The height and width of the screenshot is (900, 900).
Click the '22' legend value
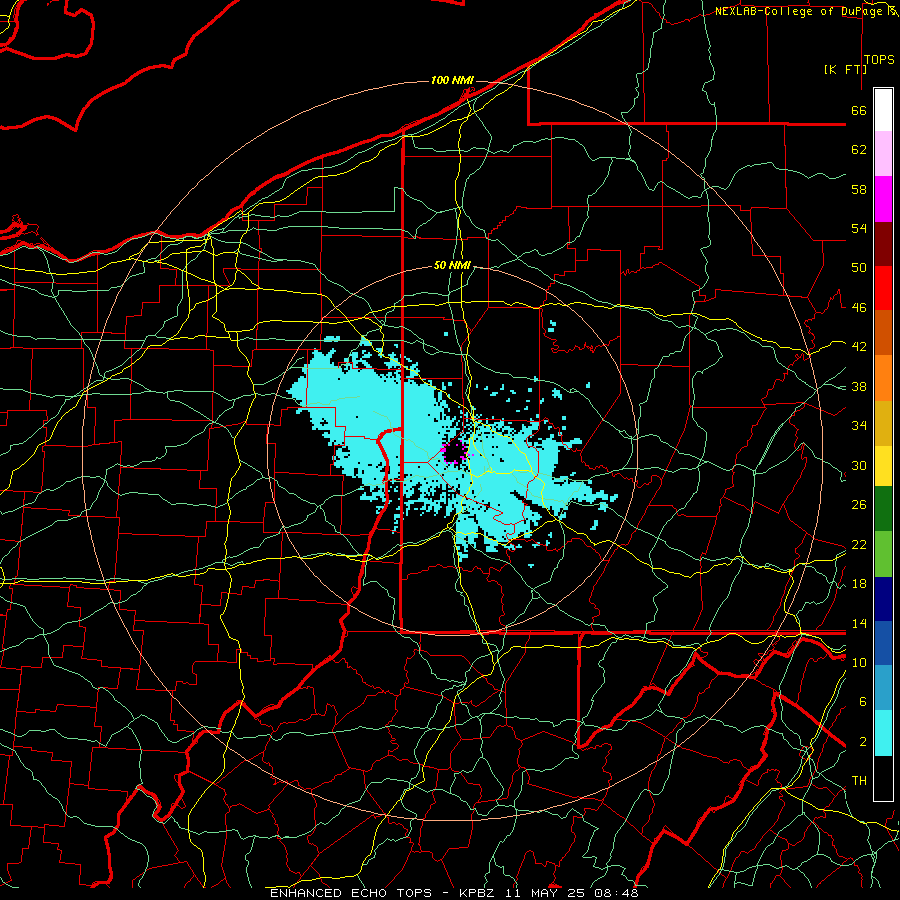[x=859, y=544]
